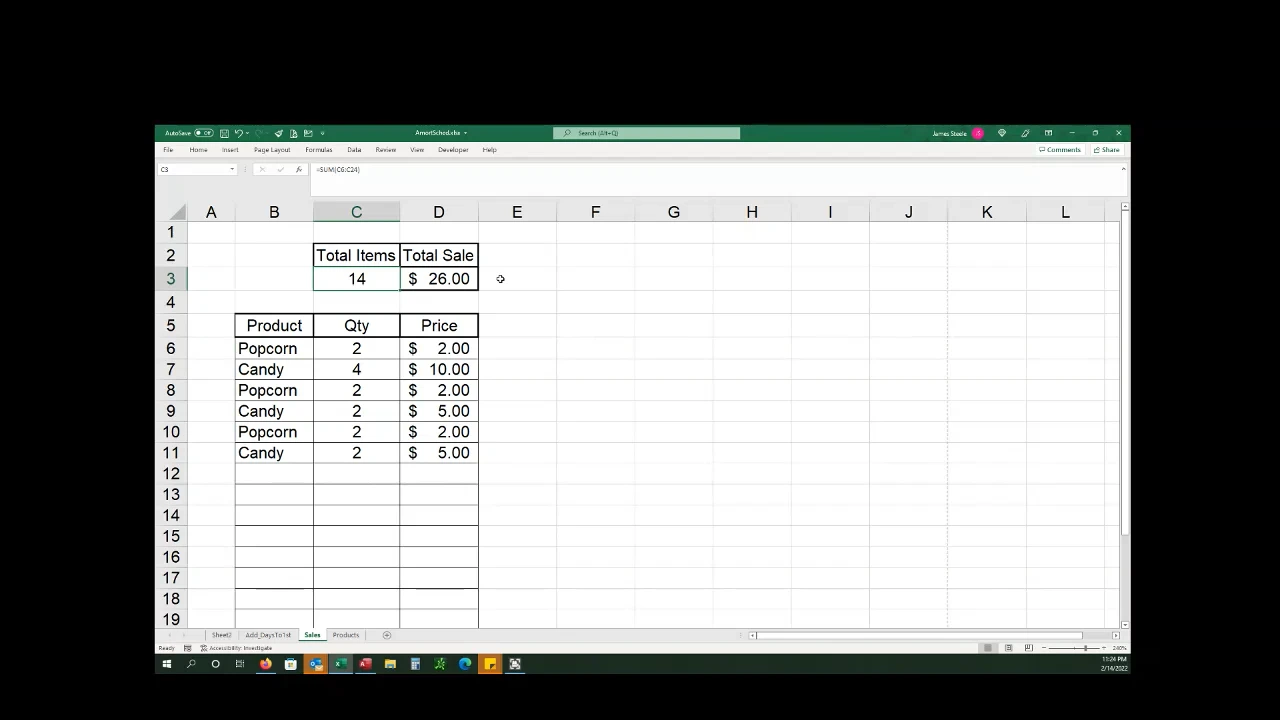1280x720 pixels.
Task: Click the formula bar text =SUM(C6:C24)
Action: 338,169
